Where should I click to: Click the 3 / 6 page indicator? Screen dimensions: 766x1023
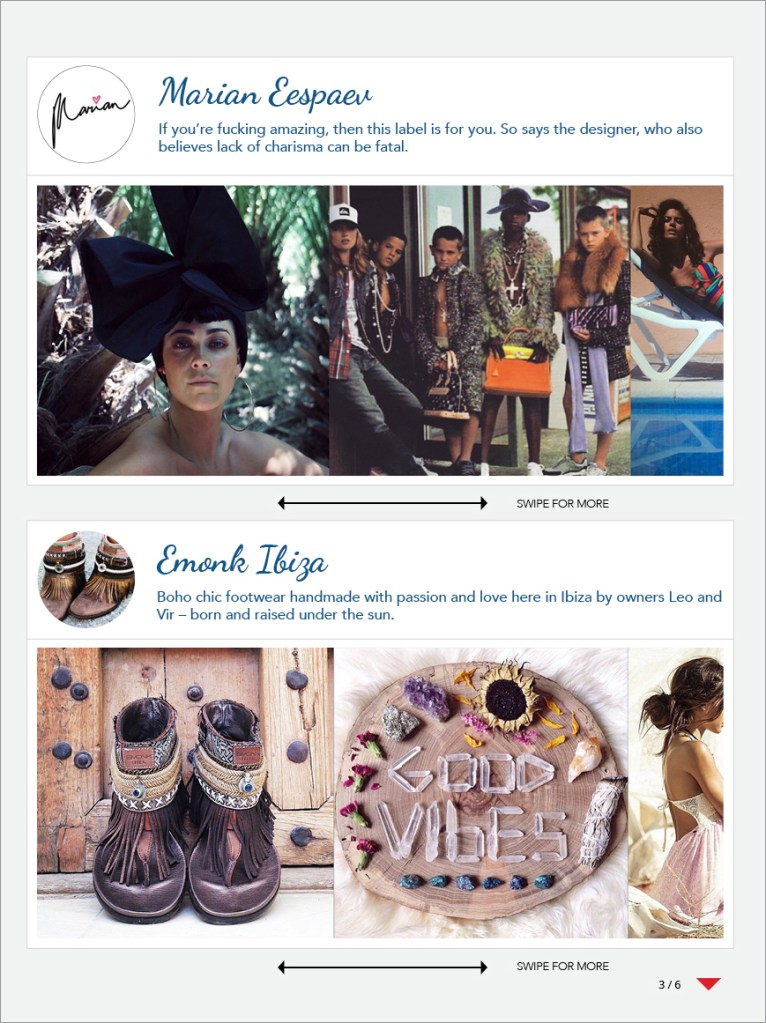(669, 985)
